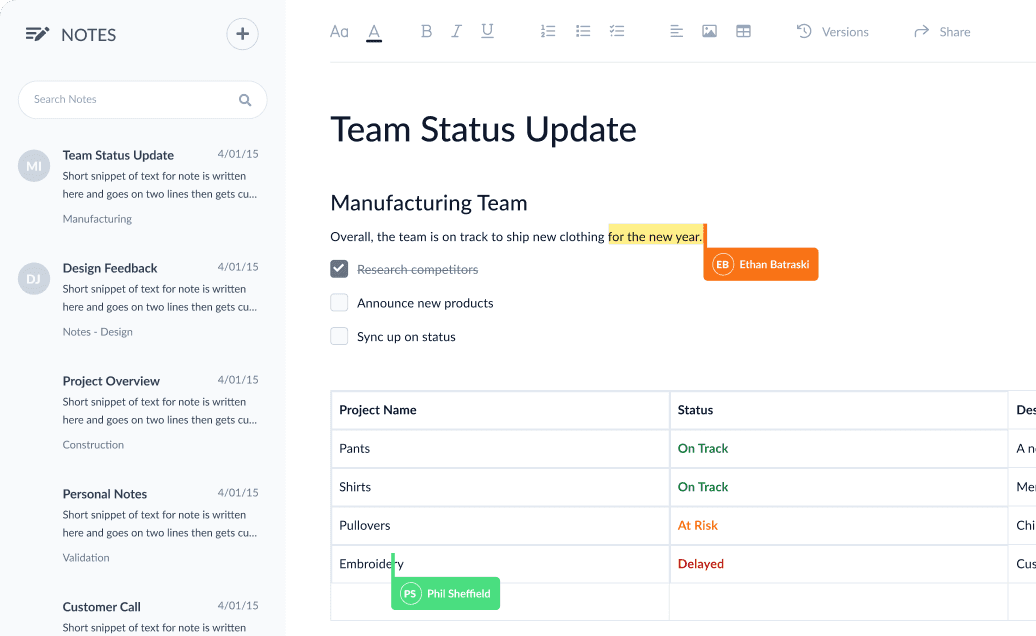Click the Pullovers table cell
The width and height of the screenshot is (1036, 636).
click(x=500, y=525)
